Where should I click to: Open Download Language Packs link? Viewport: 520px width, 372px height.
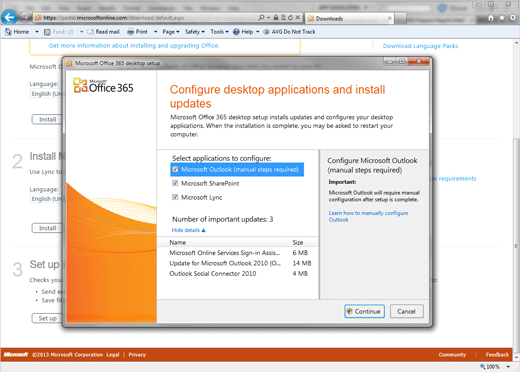[x=420, y=46]
